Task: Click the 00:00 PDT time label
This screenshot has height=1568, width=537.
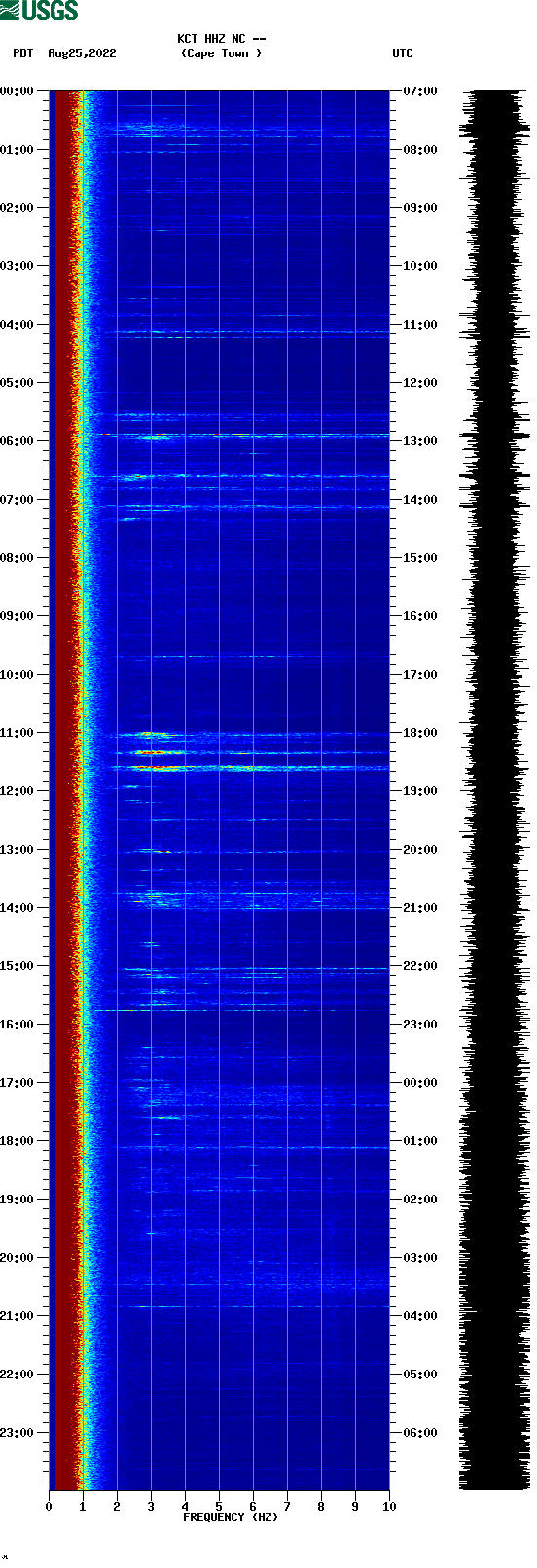Action: click(18, 91)
